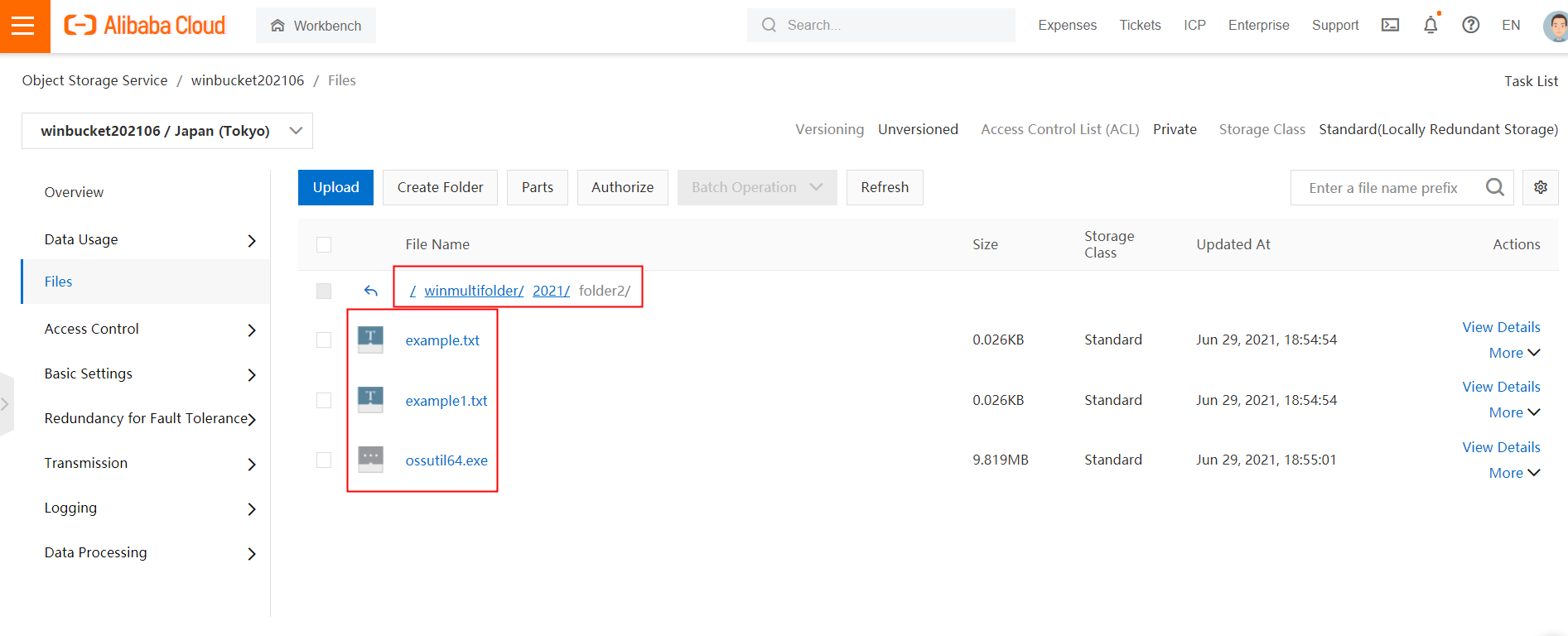
Task: Click the Refresh button
Action: pos(885,187)
